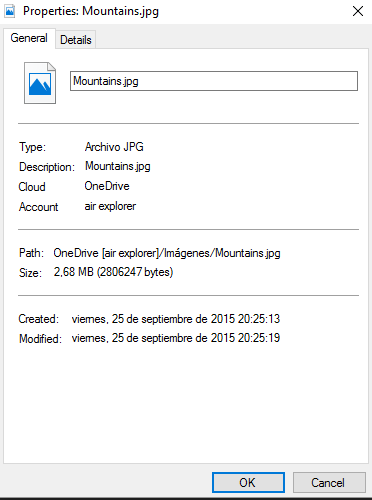This screenshot has width=372, height=500.
Task: Click the Modified label
Action: click(x=40, y=339)
